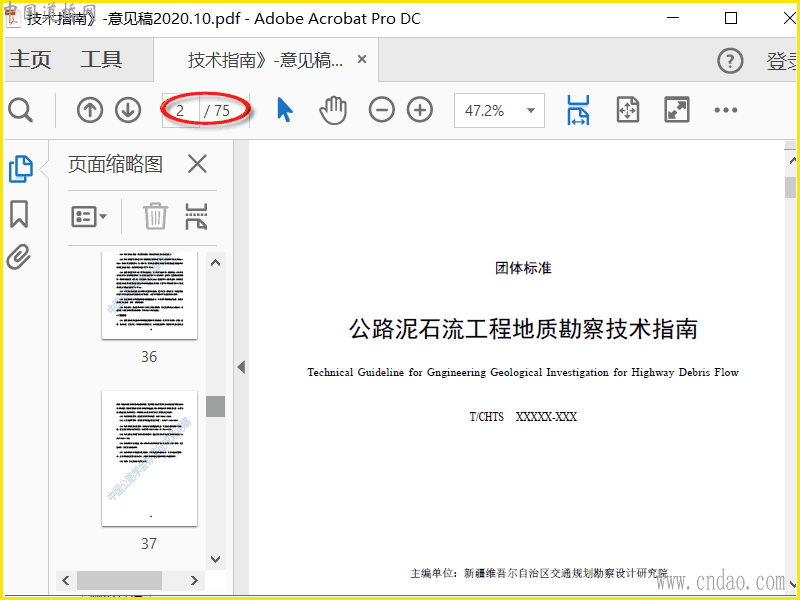This screenshot has width=800, height=600.
Task: Switch to the 主页 tab
Action: coord(31,60)
